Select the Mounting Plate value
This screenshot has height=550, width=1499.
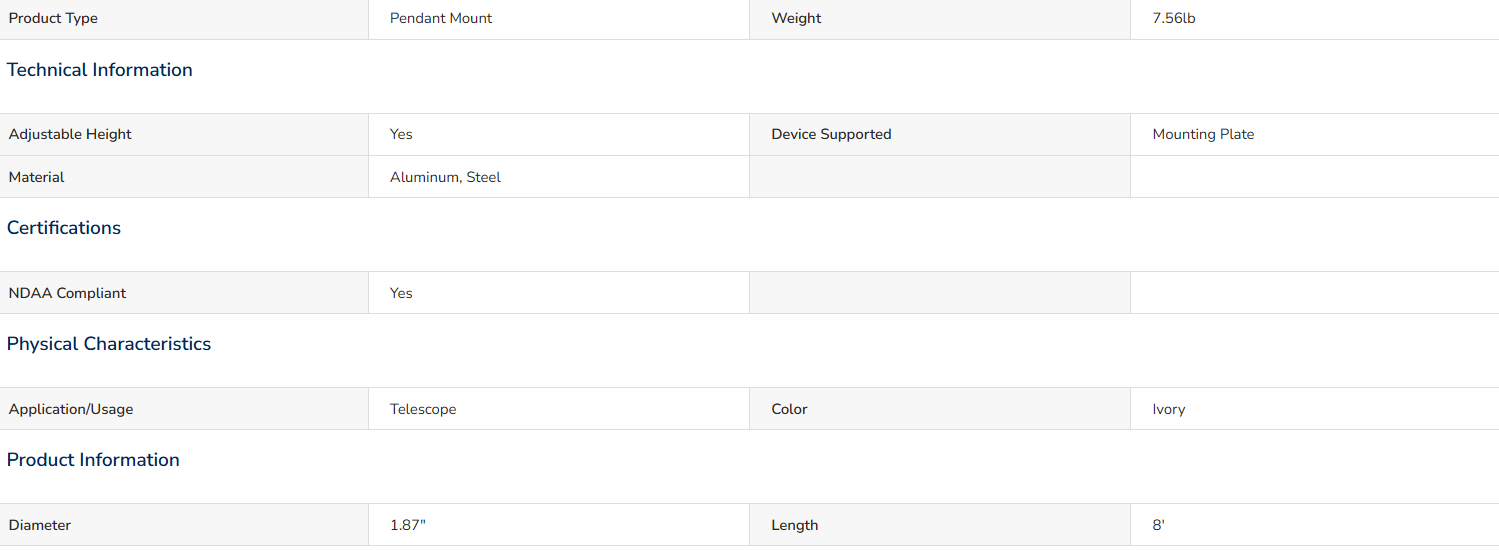pos(1203,134)
